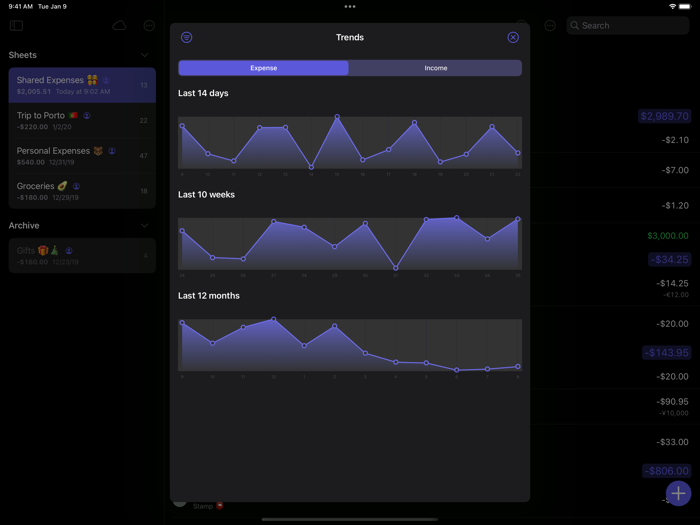Click the shared icon beside Trip to Porto
Screen dimensions: 700x525
[87, 116]
